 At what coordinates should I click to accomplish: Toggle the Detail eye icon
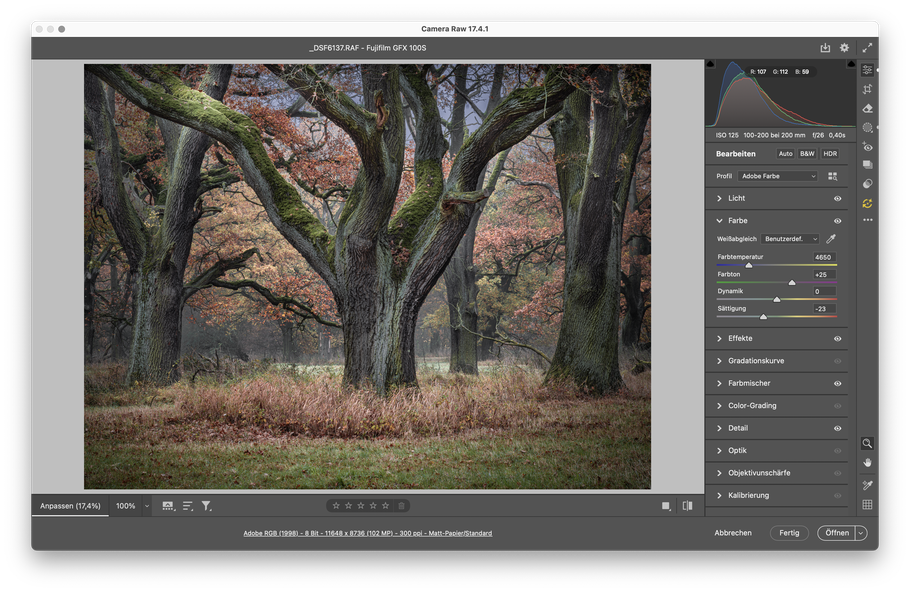pos(837,428)
